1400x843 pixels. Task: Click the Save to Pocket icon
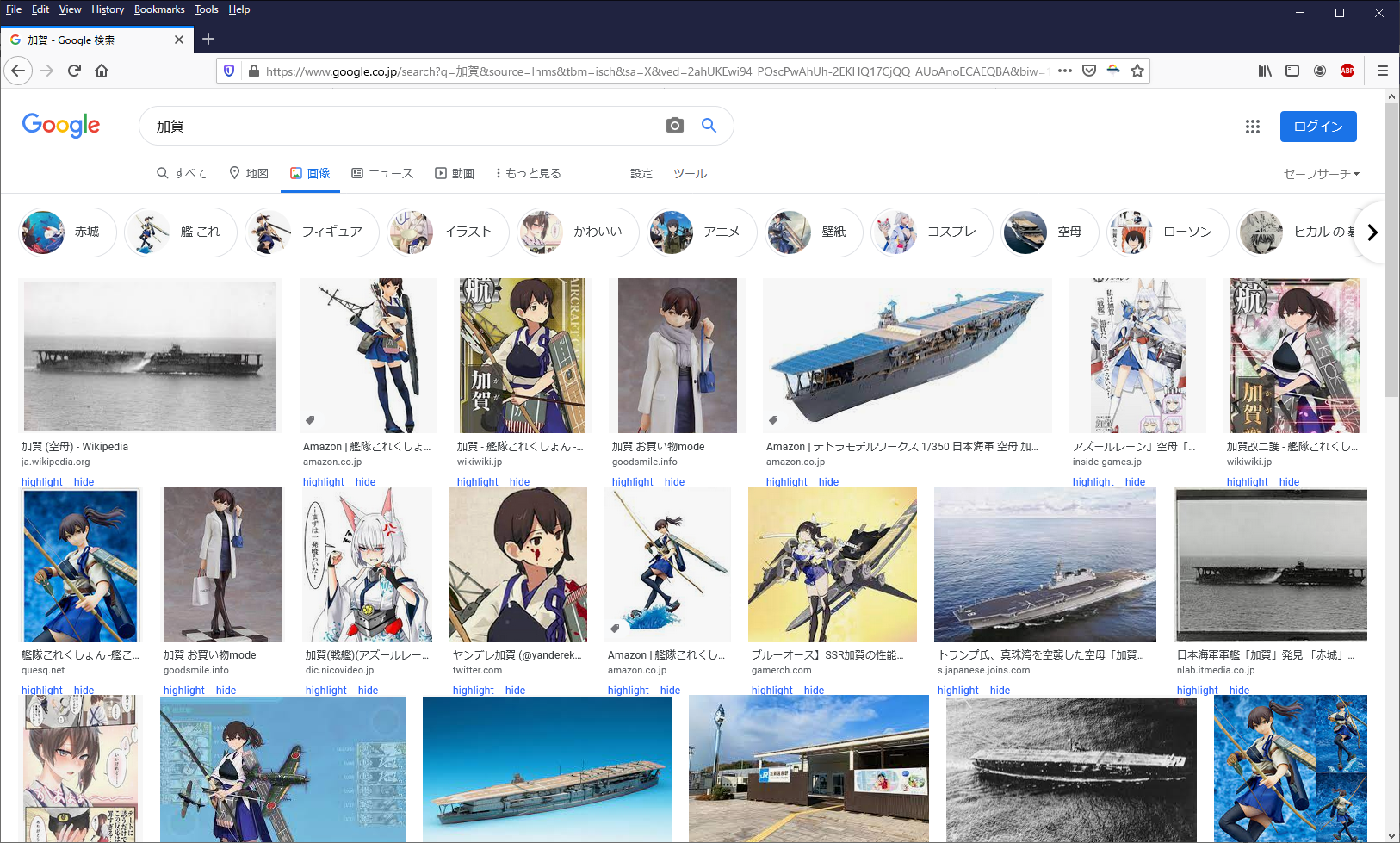click(x=1089, y=71)
